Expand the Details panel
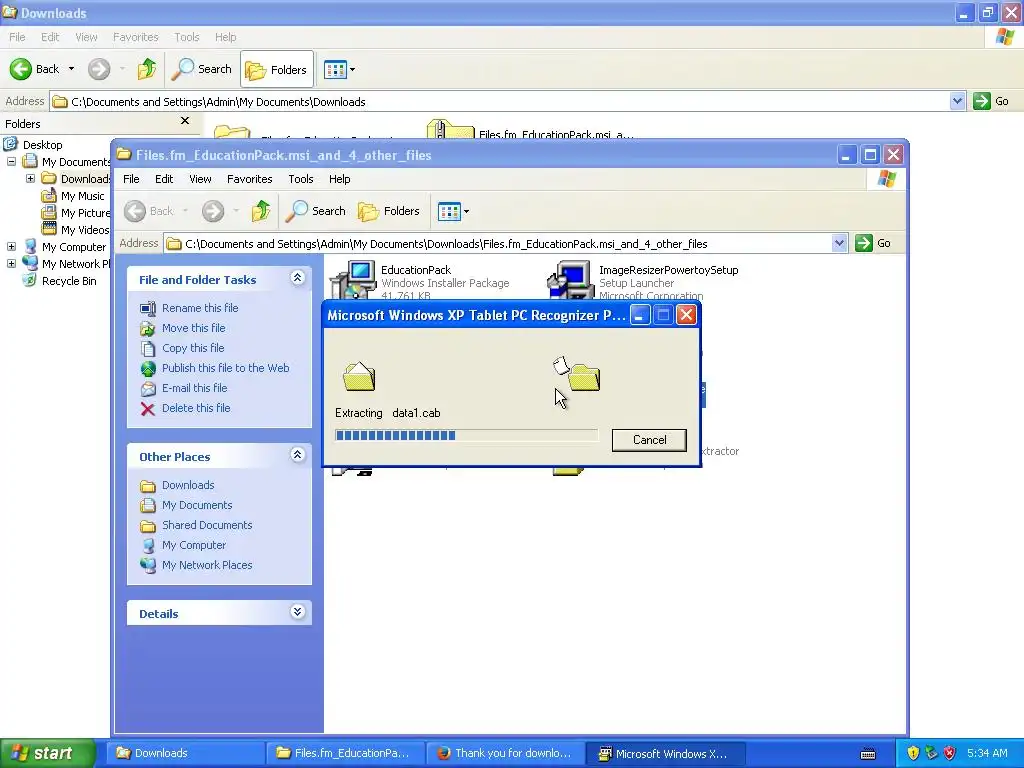The image size is (1024, 768). coord(297,612)
